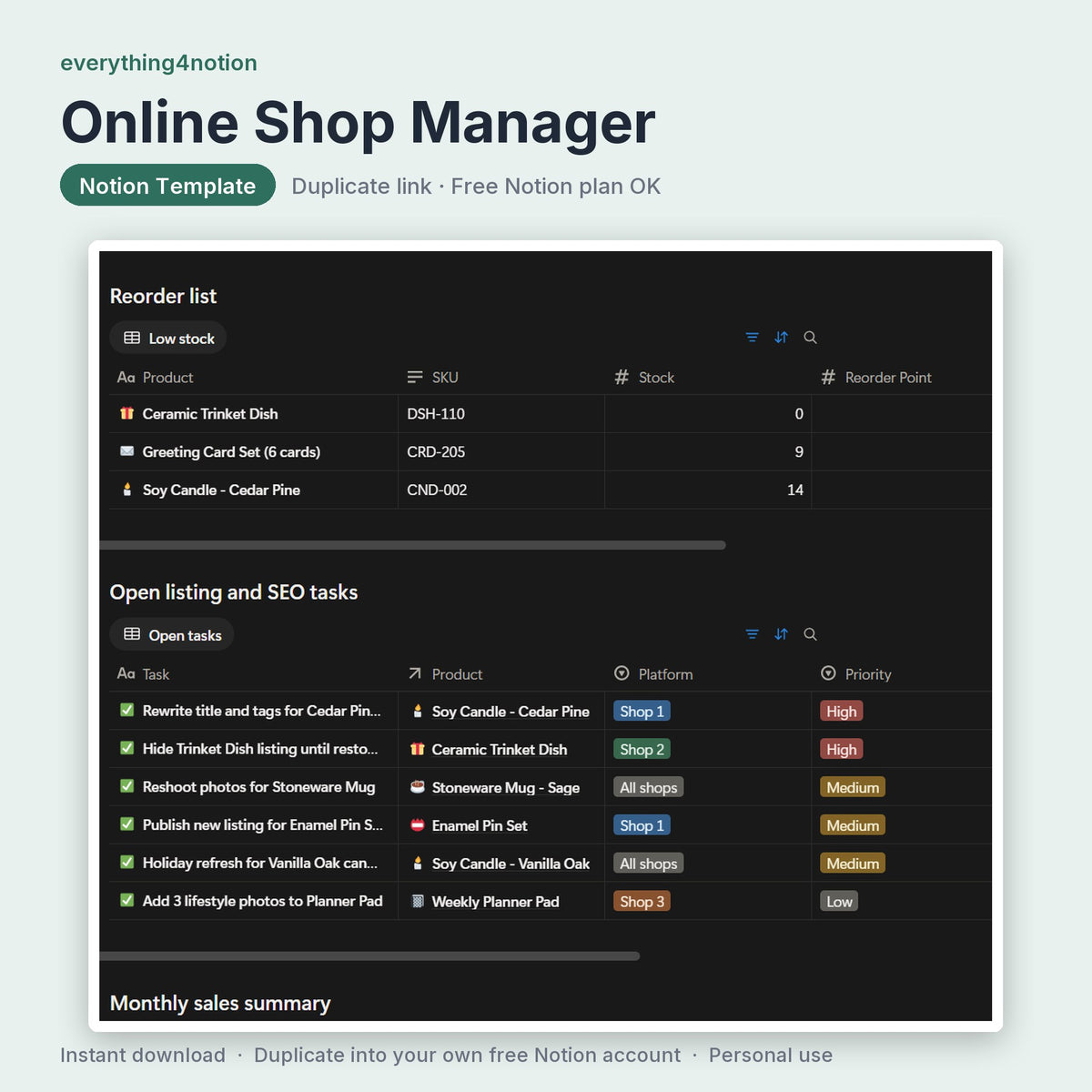Image resolution: width=1092 pixels, height=1092 pixels.
Task: Open filter icon in Reorder list
Action: click(752, 338)
